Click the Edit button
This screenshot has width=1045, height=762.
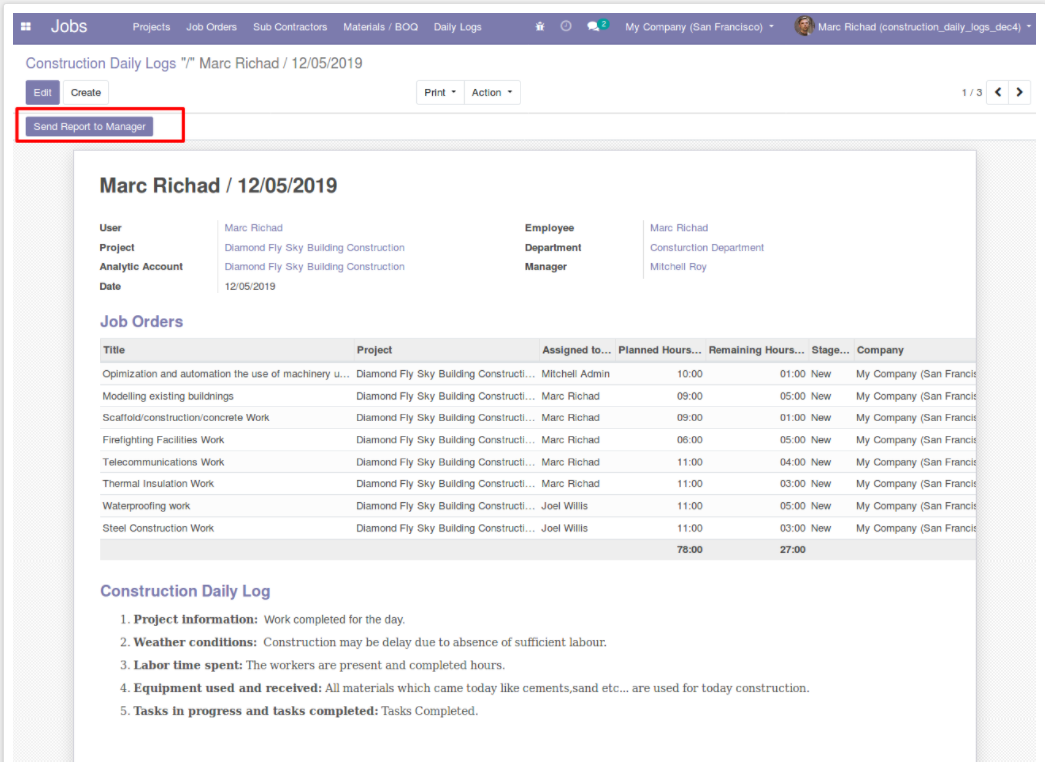tap(43, 93)
